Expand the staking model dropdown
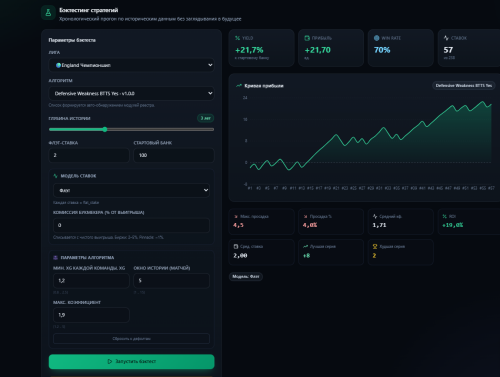The height and width of the screenshot is (377, 500). (131, 190)
